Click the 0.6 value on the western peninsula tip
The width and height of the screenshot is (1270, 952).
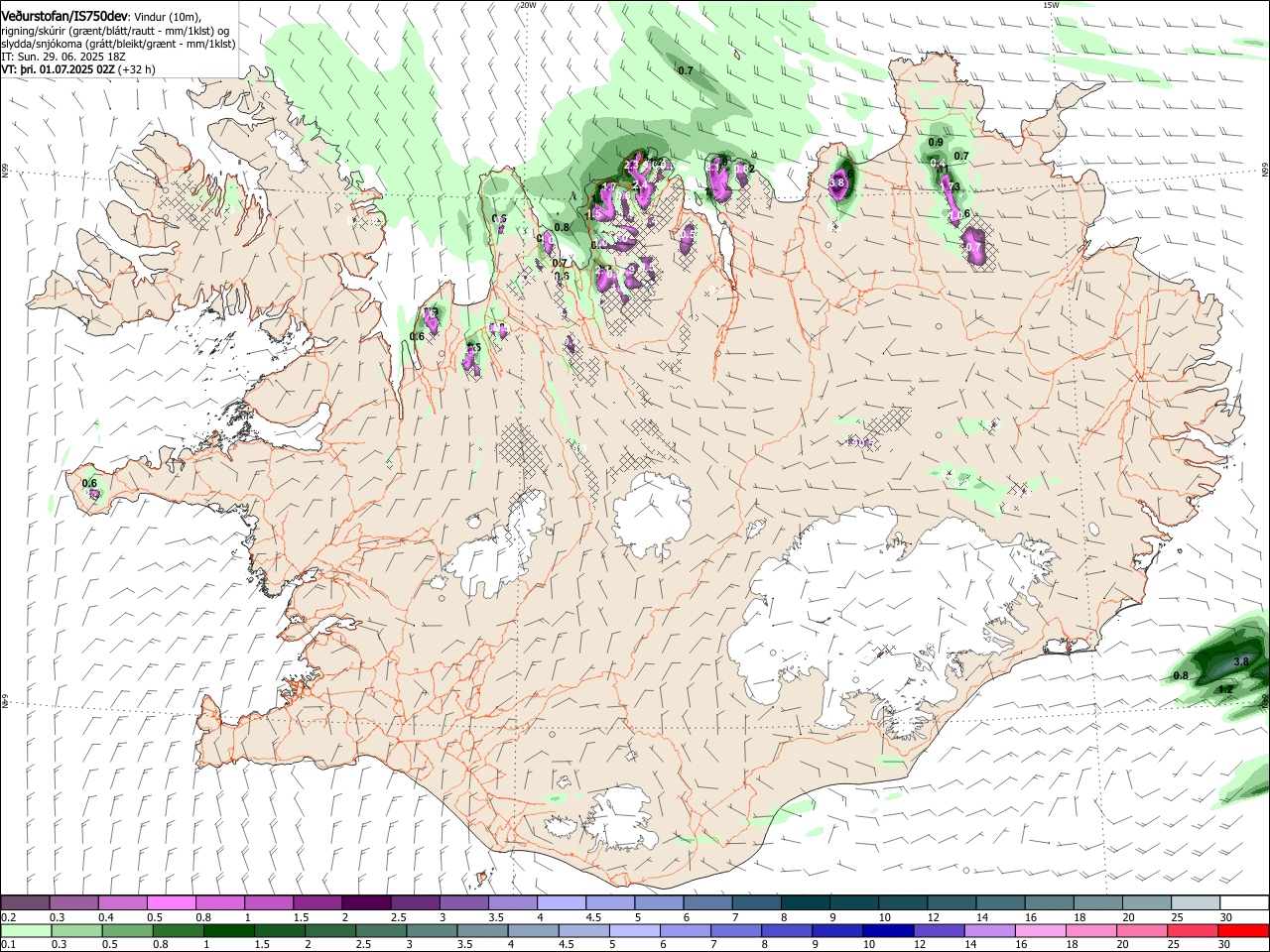pyautogui.click(x=89, y=483)
